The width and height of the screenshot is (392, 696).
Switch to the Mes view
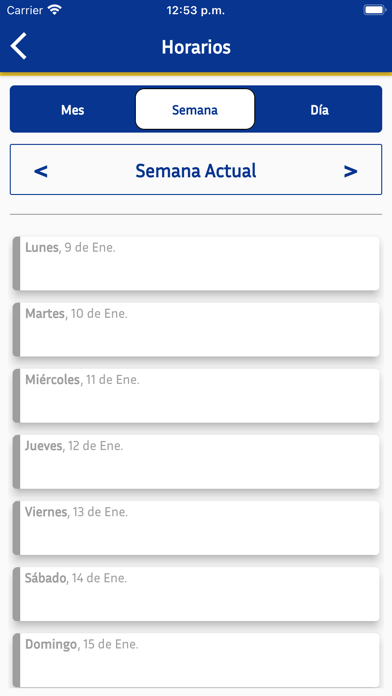(x=73, y=110)
